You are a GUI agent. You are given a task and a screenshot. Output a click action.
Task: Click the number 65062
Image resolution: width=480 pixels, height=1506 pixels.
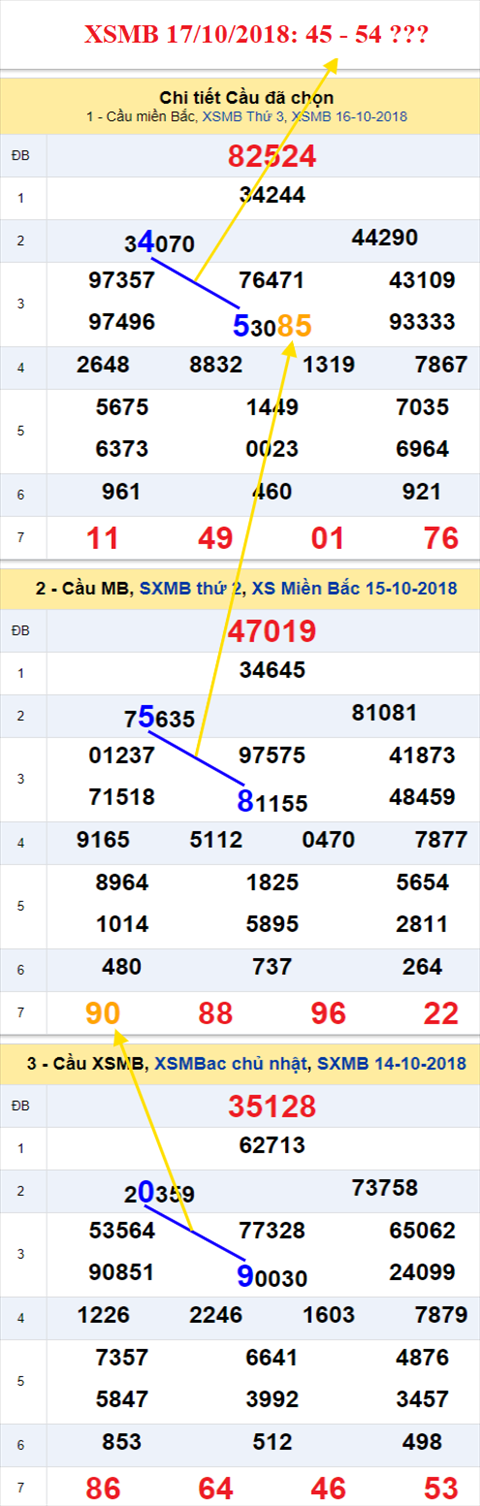pos(422,1231)
